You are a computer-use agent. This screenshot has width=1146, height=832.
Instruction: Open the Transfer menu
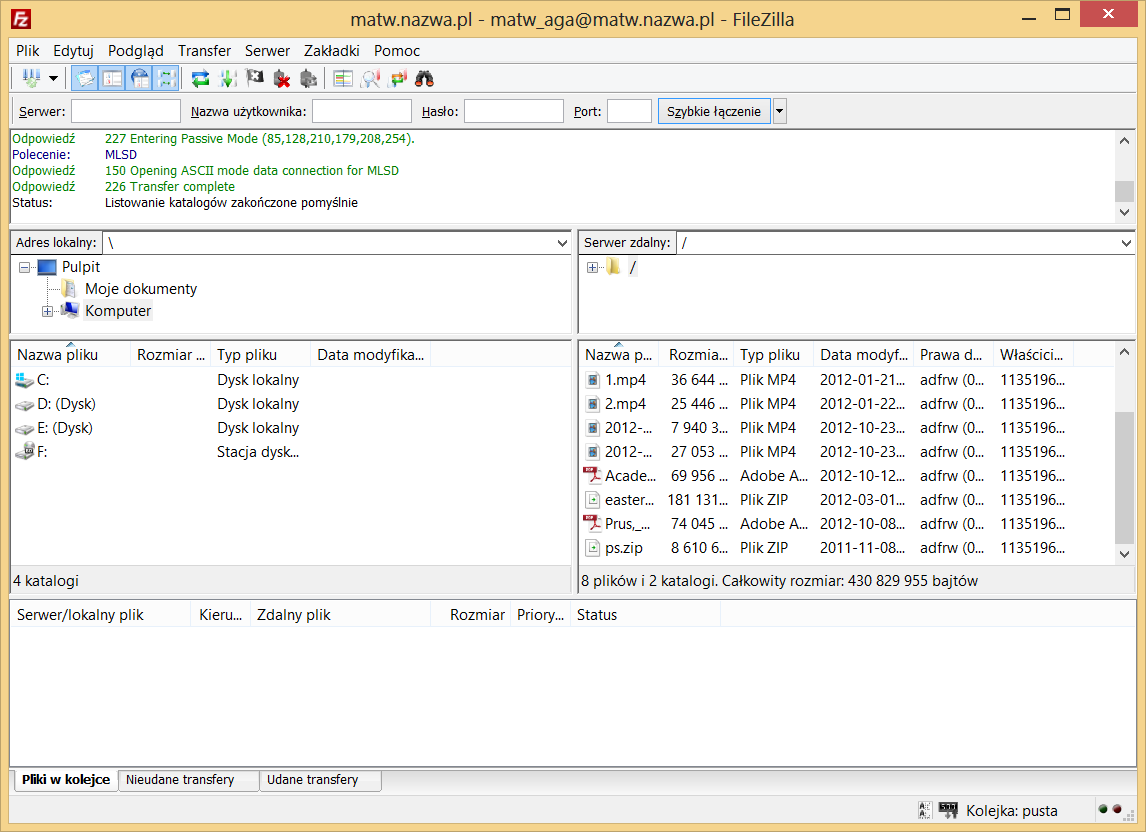[205, 50]
